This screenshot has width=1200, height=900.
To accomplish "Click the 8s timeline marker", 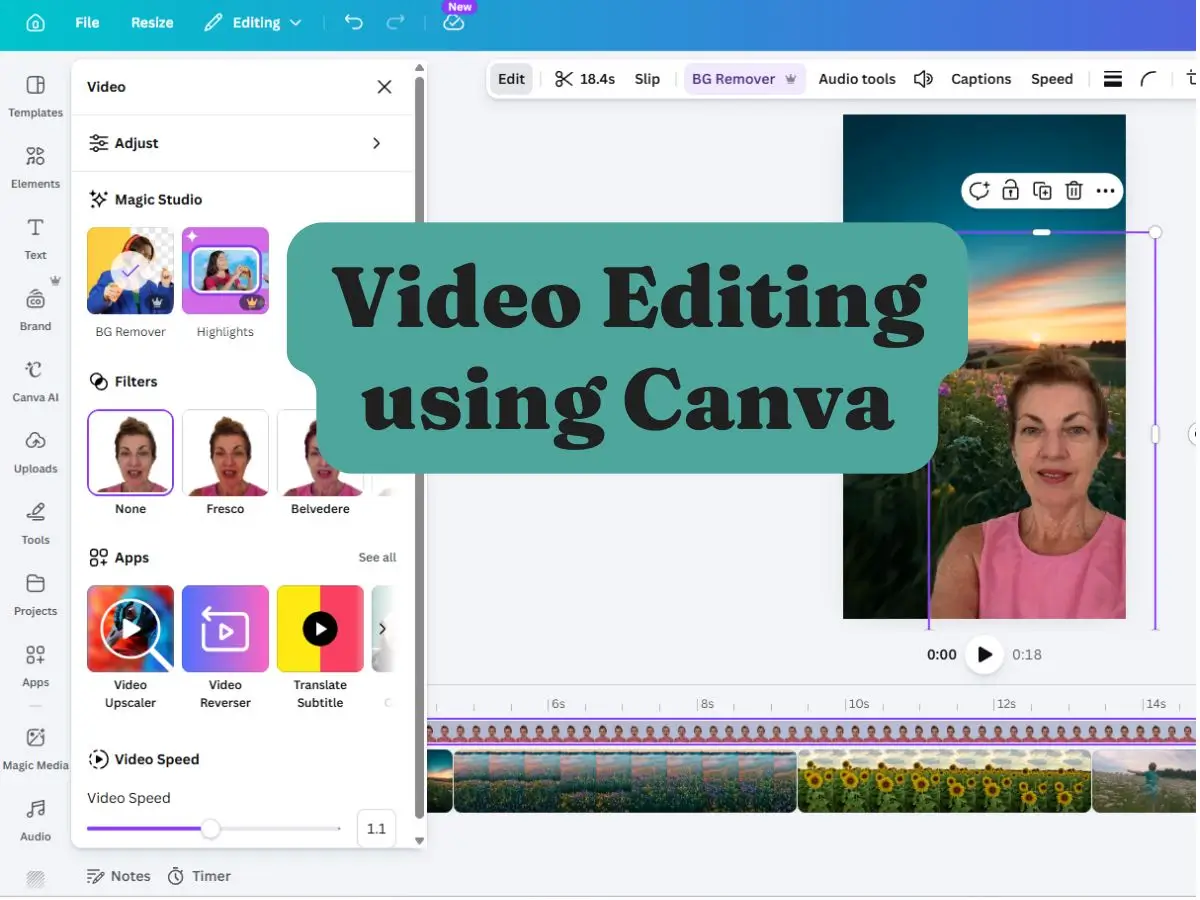I will point(707,704).
